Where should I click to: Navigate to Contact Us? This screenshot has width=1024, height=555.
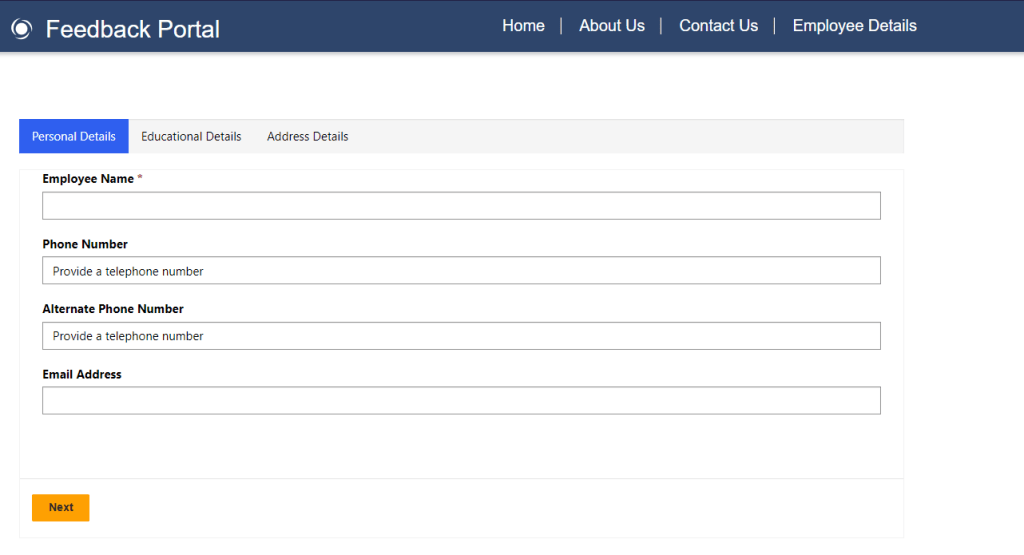[x=718, y=26]
